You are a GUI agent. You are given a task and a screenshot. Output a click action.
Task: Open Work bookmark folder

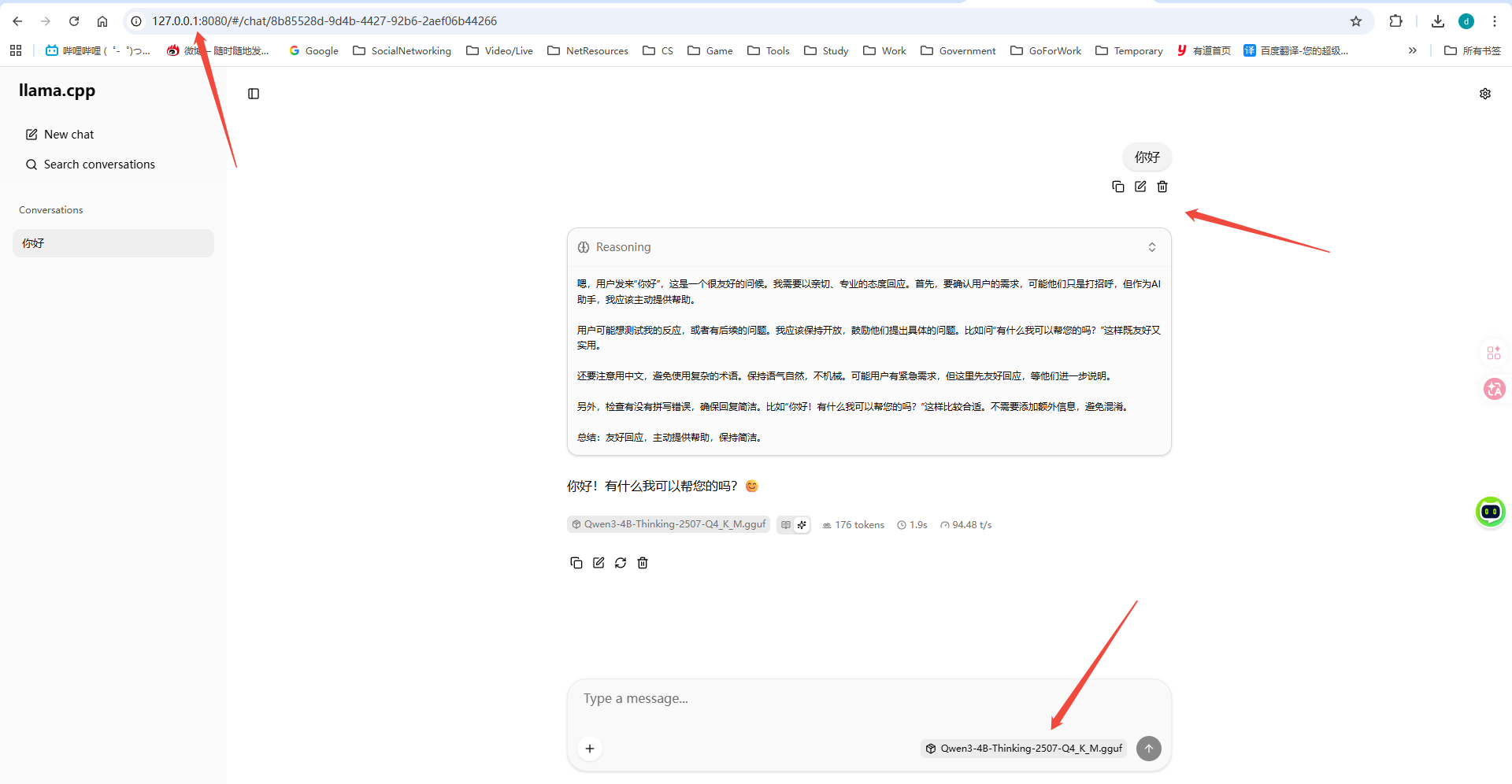point(885,50)
